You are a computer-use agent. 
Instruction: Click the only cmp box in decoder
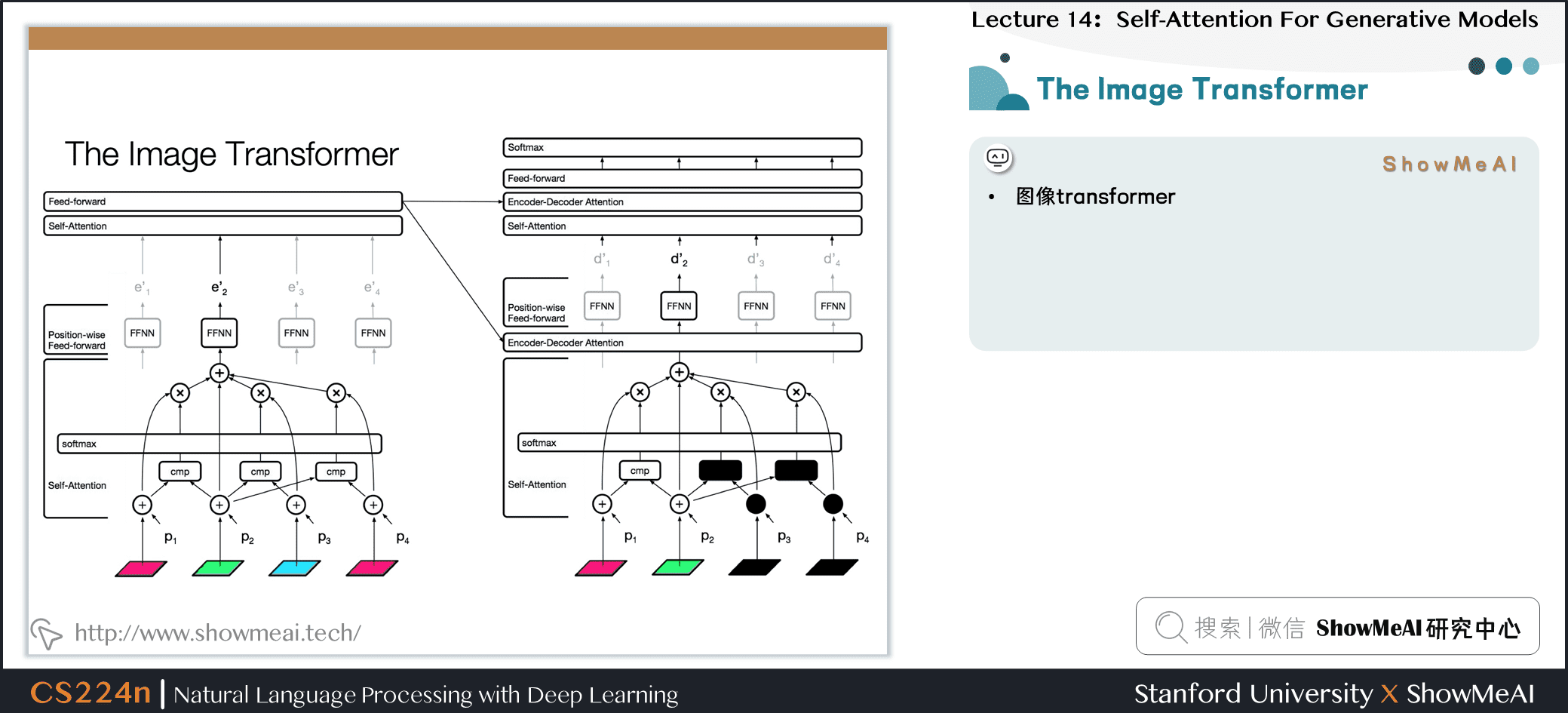(640, 471)
